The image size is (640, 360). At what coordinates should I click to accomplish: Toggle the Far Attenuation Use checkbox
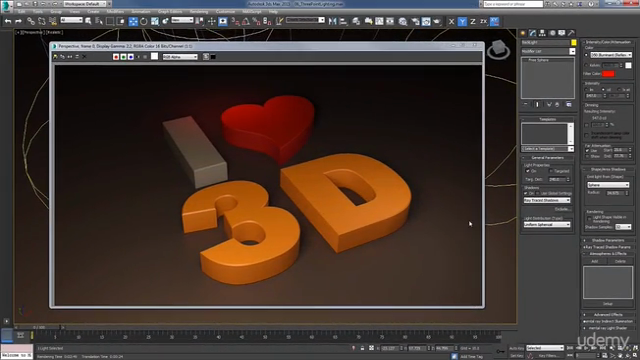click(x=587, y=151)
